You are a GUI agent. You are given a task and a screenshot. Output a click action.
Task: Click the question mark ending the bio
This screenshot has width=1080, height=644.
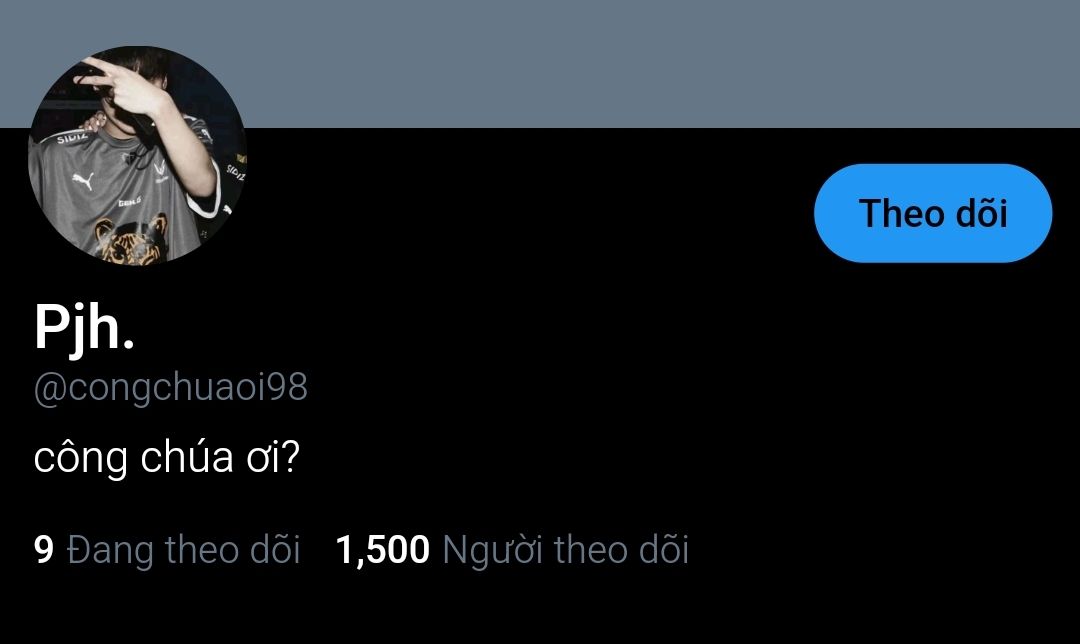292,456
